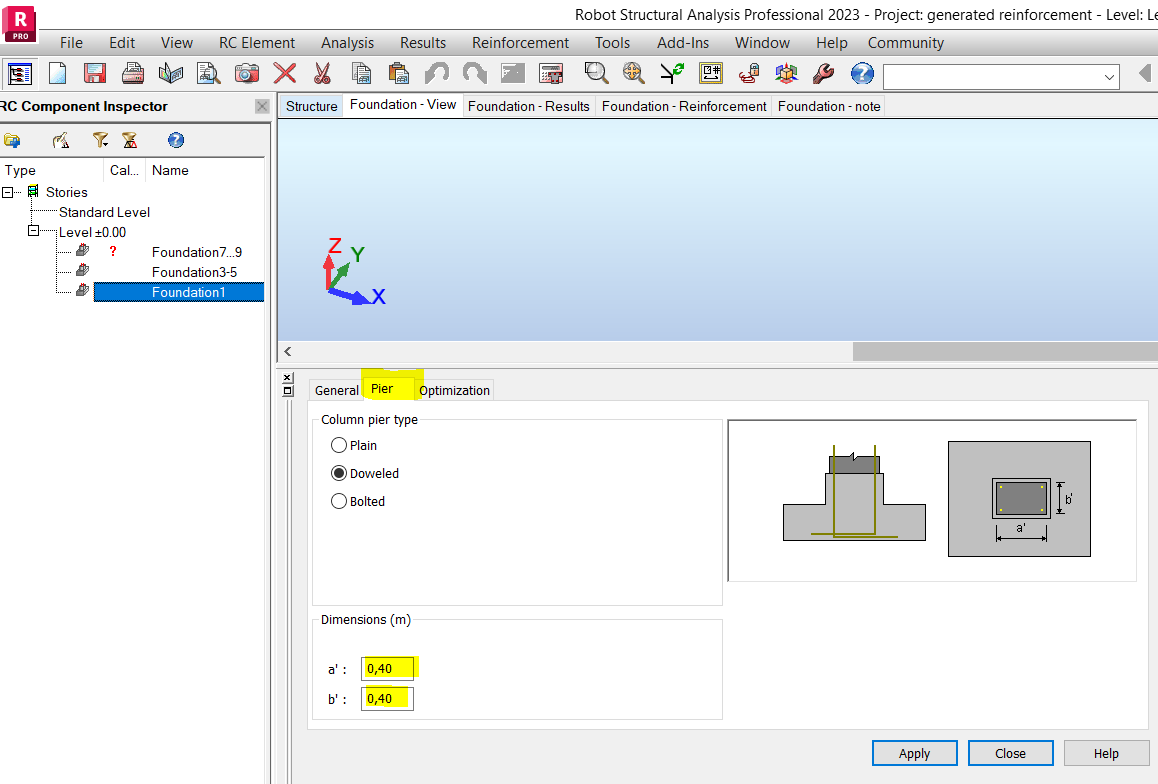Collapse the Level ±0.00 node
Screen dimensions: 1158x784
(31, 231)
